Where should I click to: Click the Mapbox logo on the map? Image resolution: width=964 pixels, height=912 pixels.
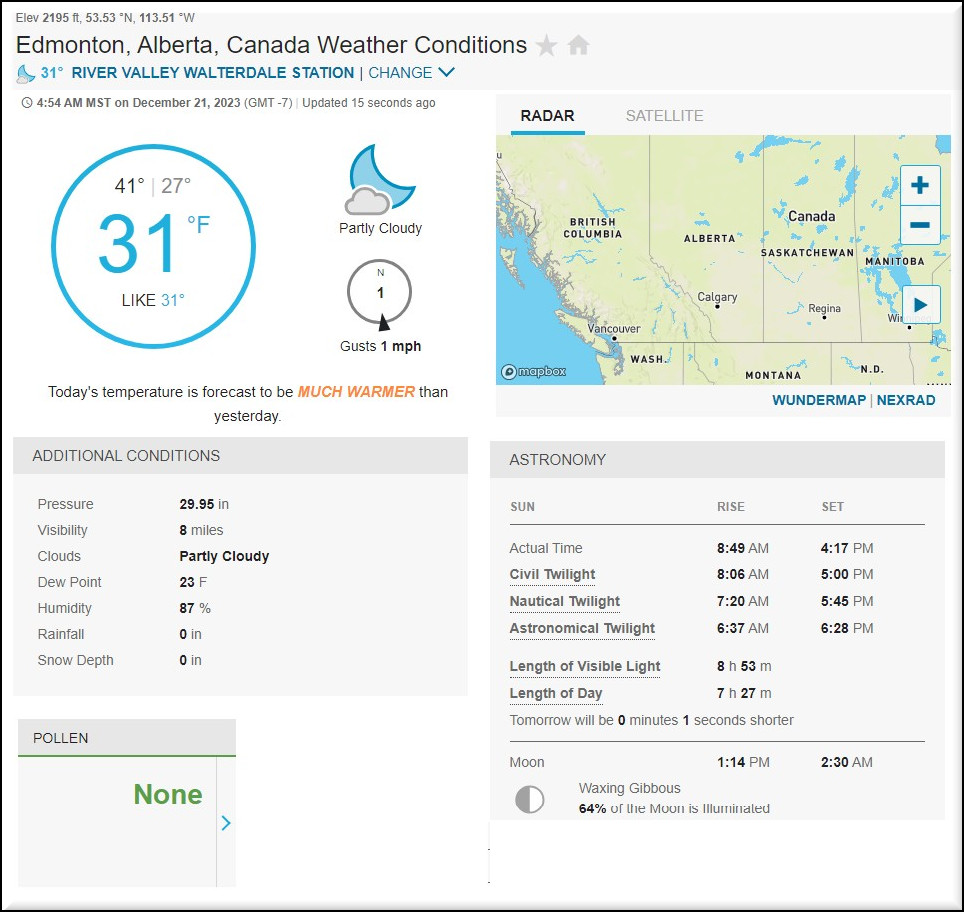(534, 372)
